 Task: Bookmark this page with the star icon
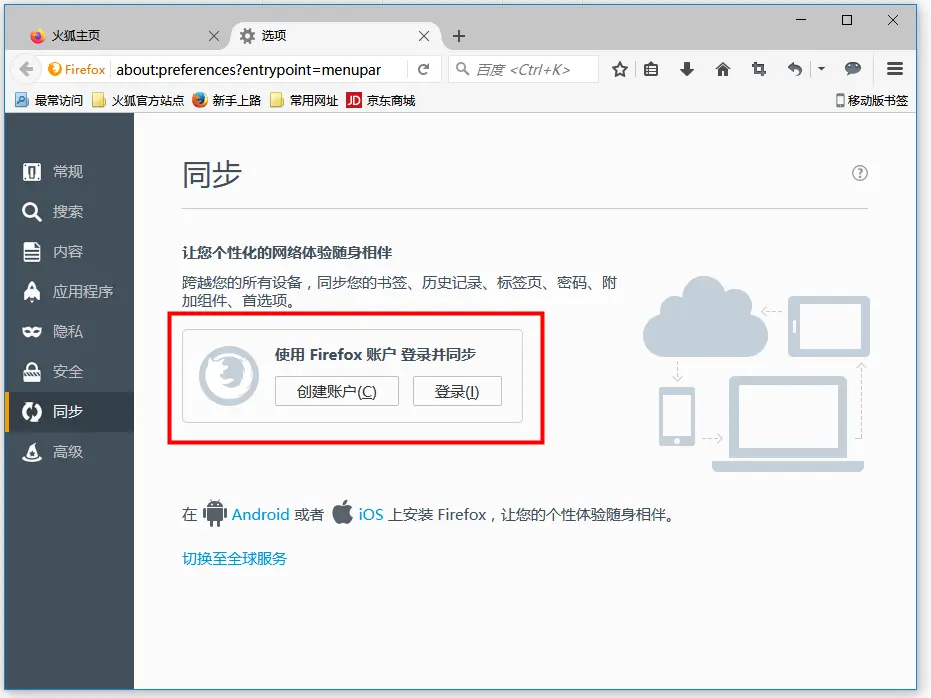click(x=619, y=69)
